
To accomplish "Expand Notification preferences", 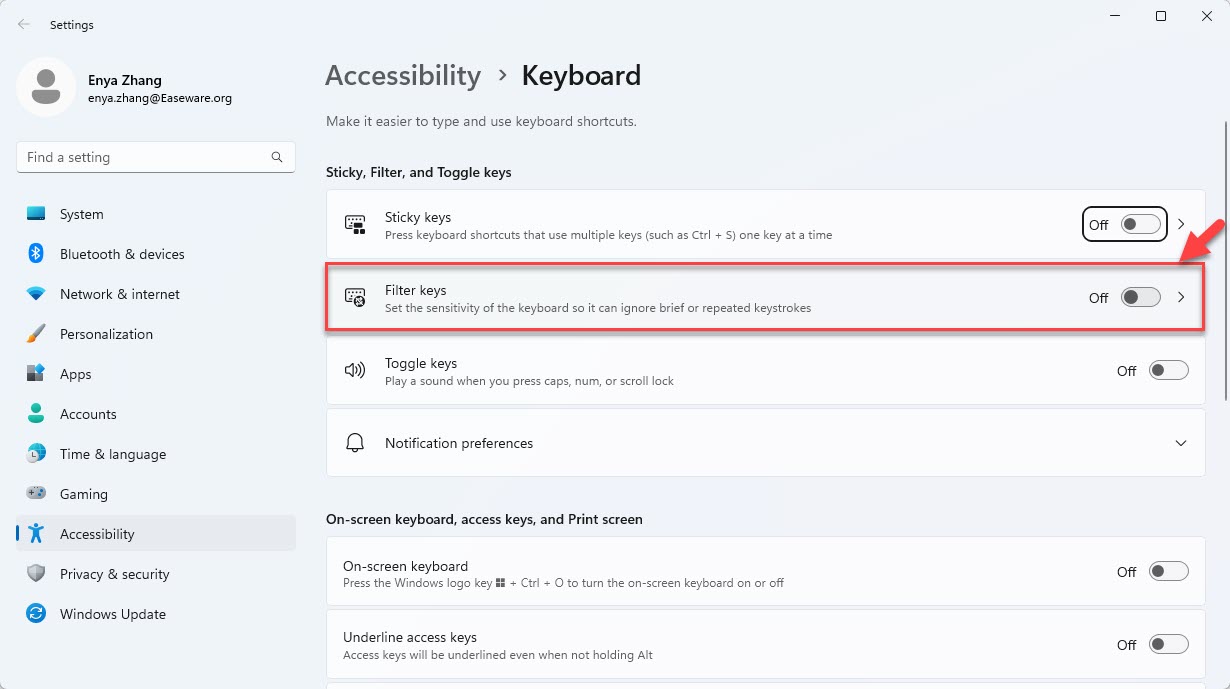I will click(x=1180, y=442).
